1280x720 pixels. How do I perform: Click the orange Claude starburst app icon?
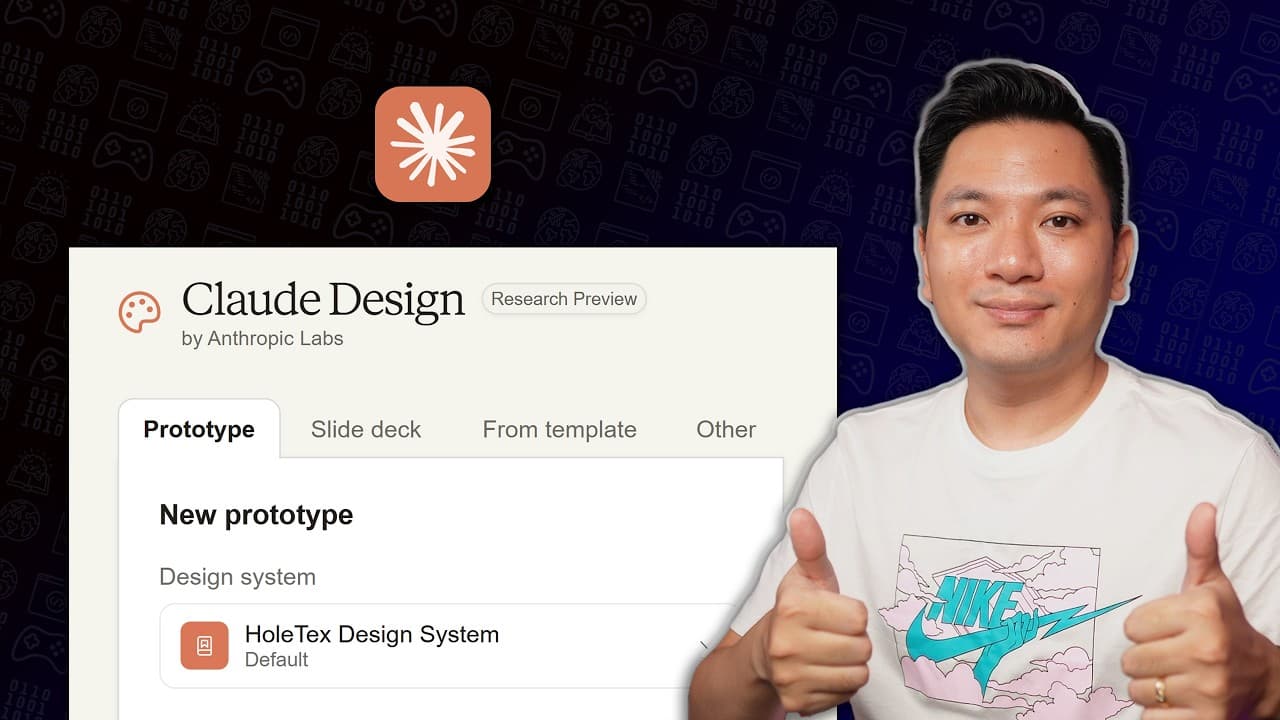(433, 144)
